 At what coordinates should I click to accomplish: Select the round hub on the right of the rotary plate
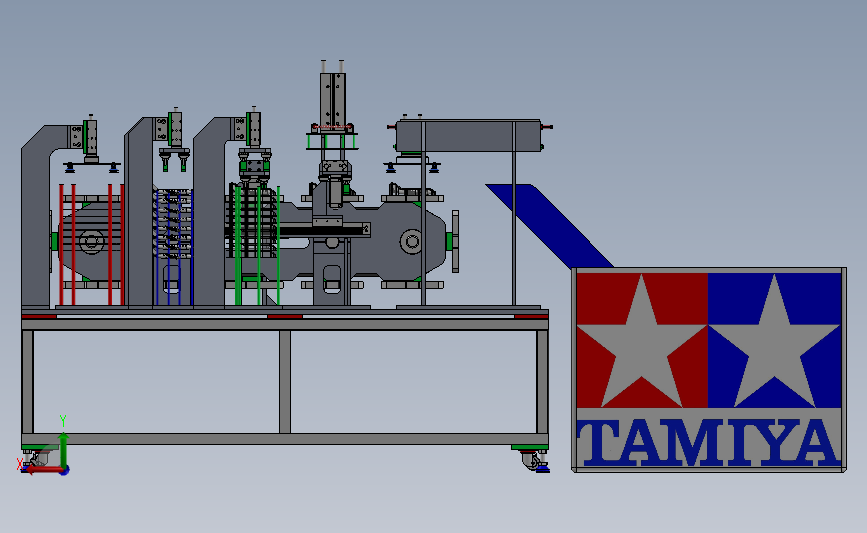pyautogui.click(x=411, y=242)
